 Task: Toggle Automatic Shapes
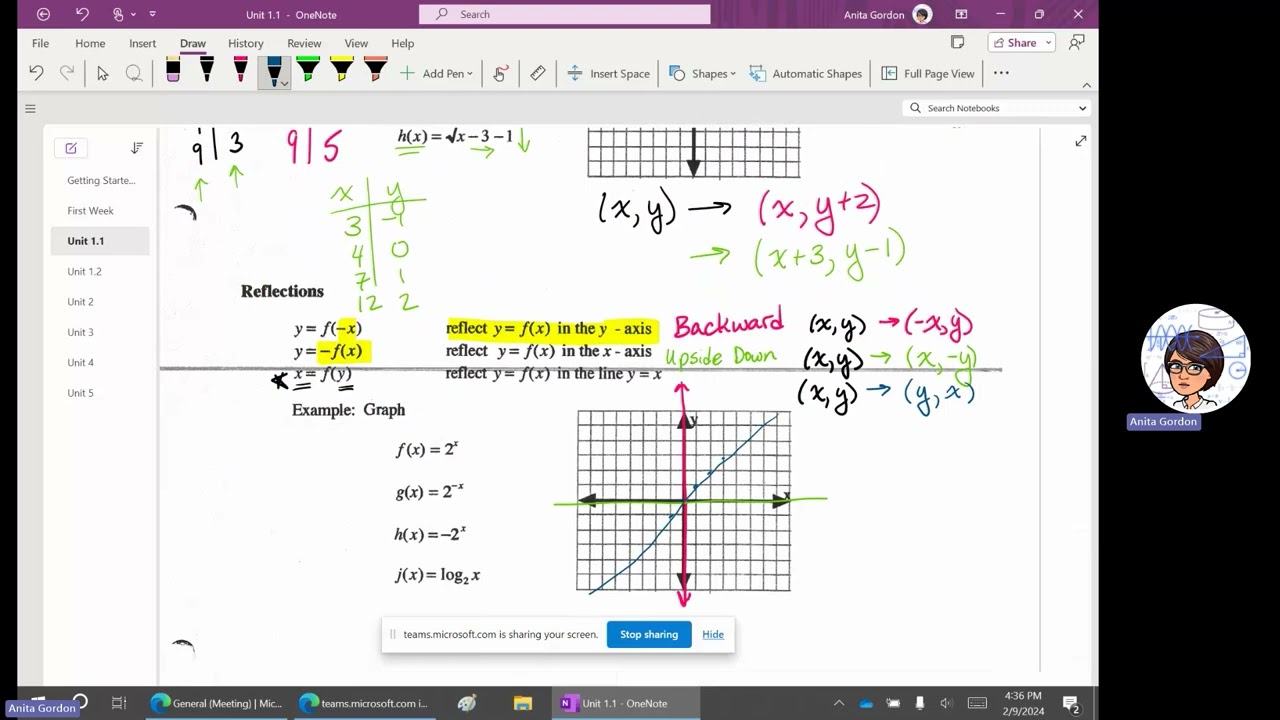805,73
